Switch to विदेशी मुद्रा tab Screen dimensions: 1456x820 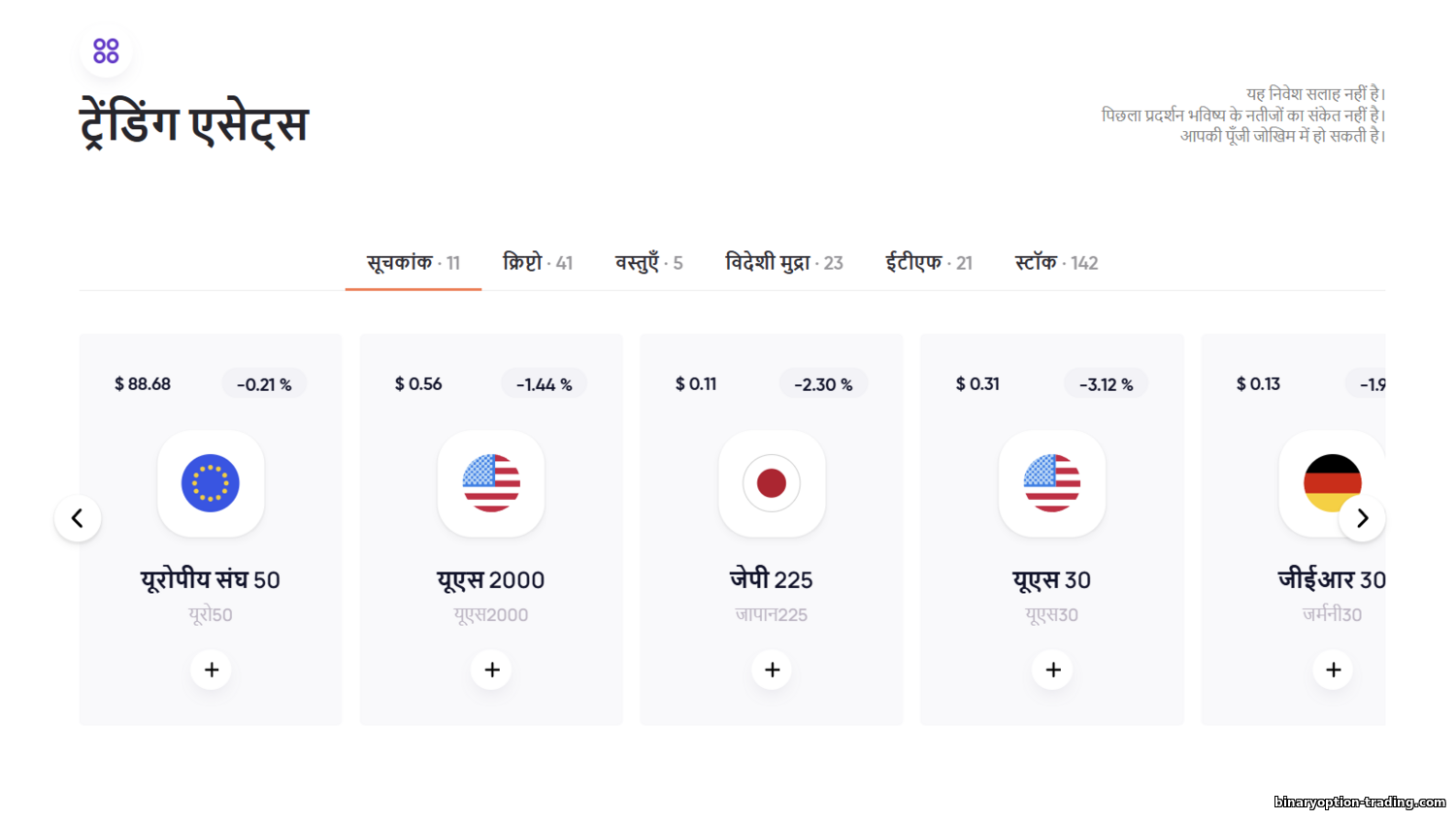click(x=784, y=263)
